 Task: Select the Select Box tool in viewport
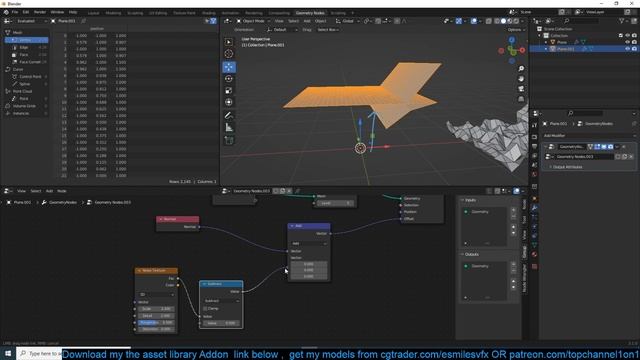229,42
